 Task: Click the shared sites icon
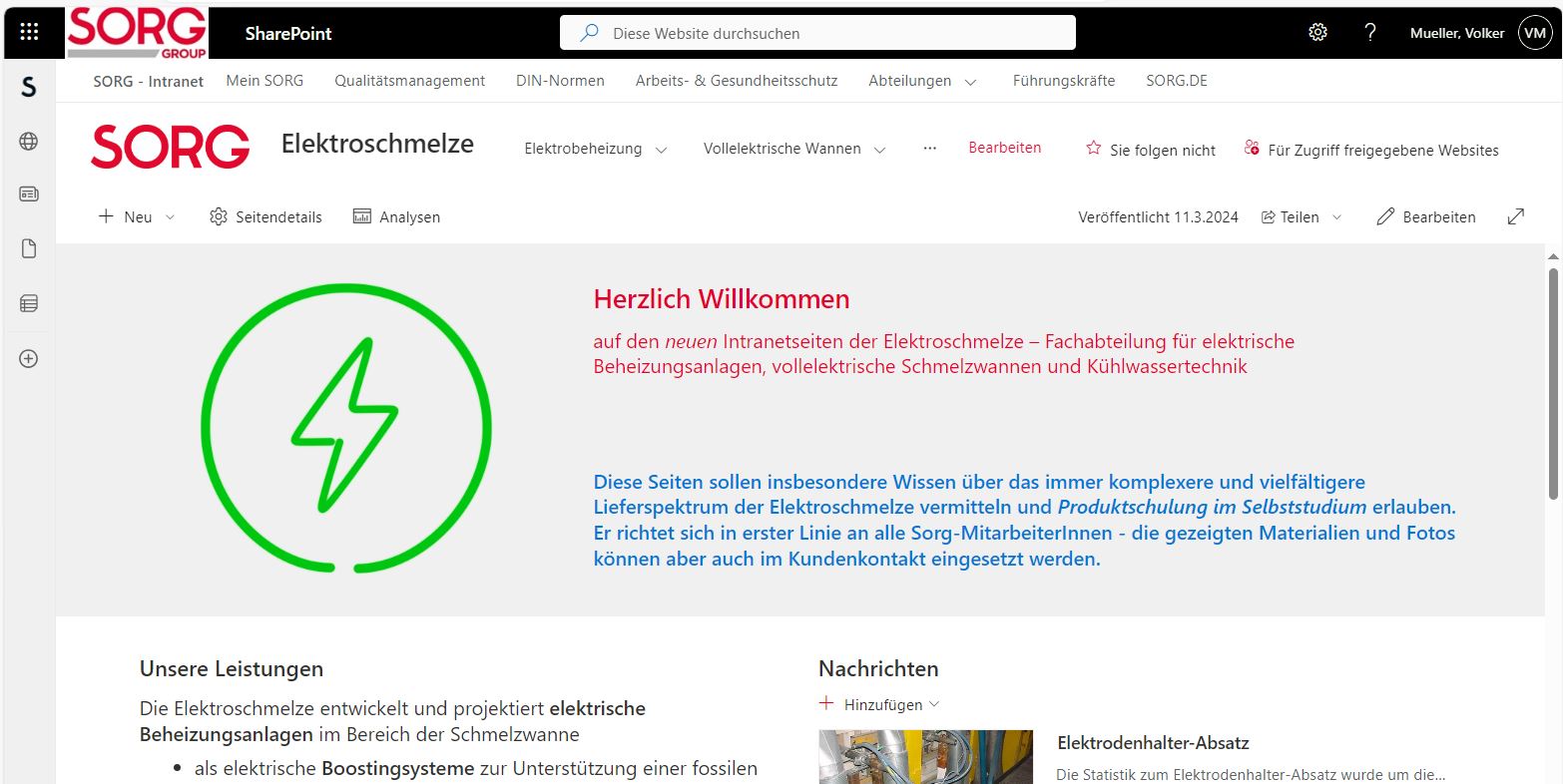point(1252,149)
